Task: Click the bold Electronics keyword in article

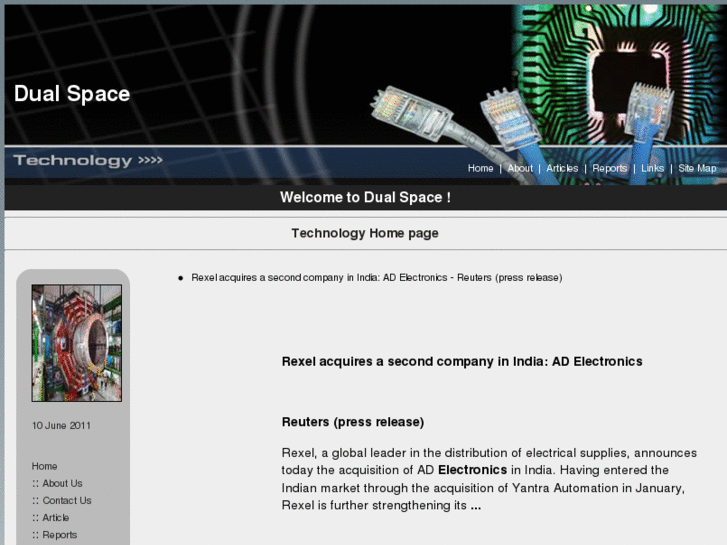Action: coord(472,470)
